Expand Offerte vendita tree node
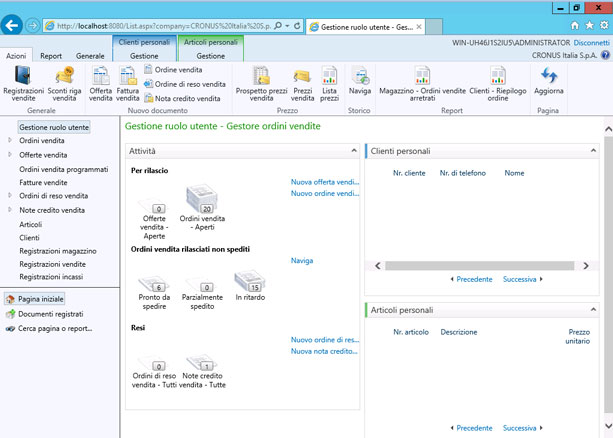This screenshot has height=438, width=613. point(10,154)
